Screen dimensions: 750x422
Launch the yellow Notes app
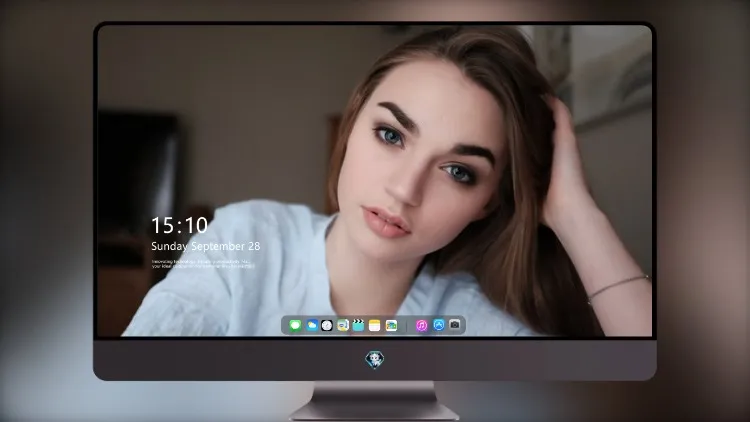[x=375, y=325]
